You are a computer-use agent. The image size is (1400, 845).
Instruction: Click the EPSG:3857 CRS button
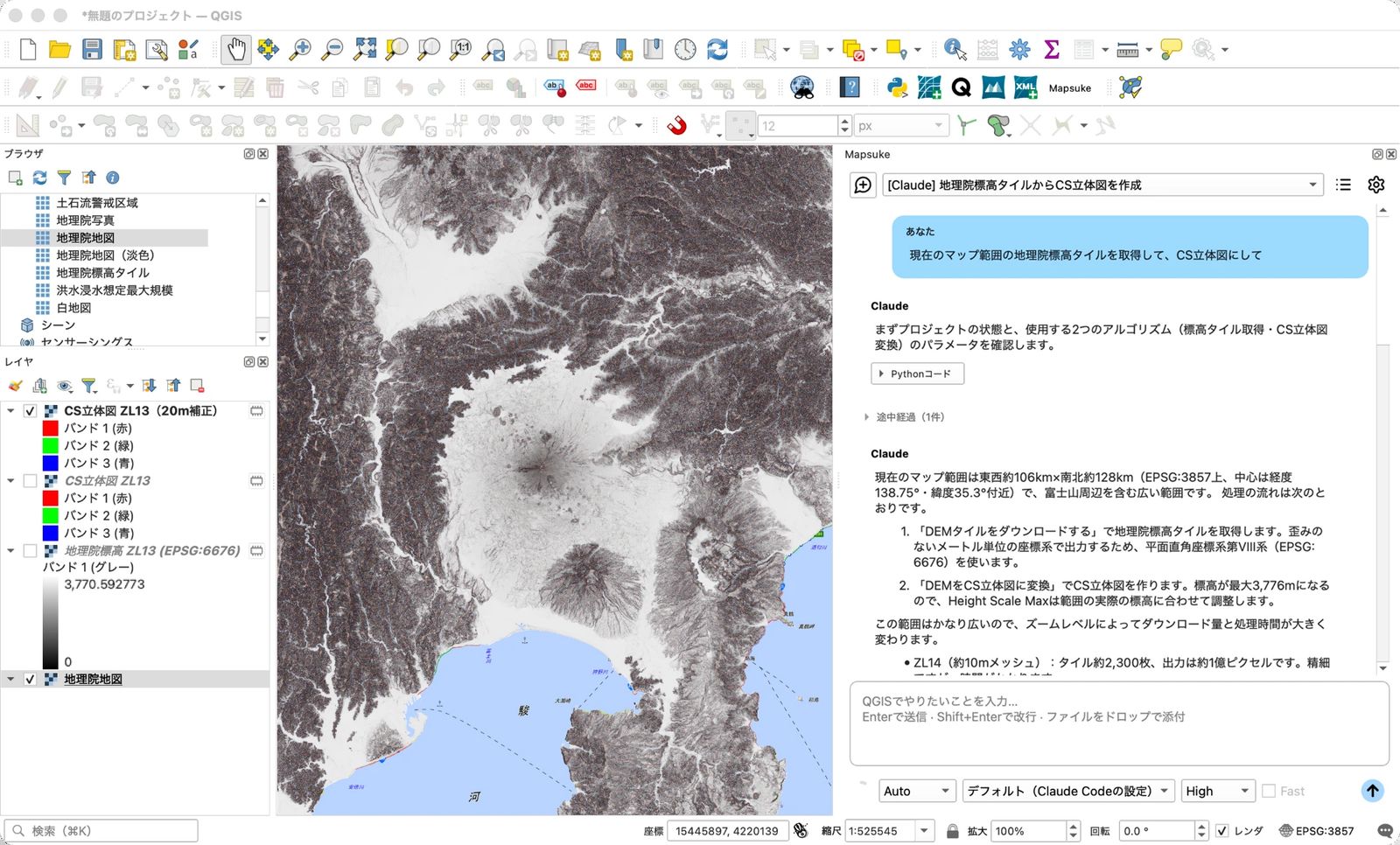pos(1316,831)
